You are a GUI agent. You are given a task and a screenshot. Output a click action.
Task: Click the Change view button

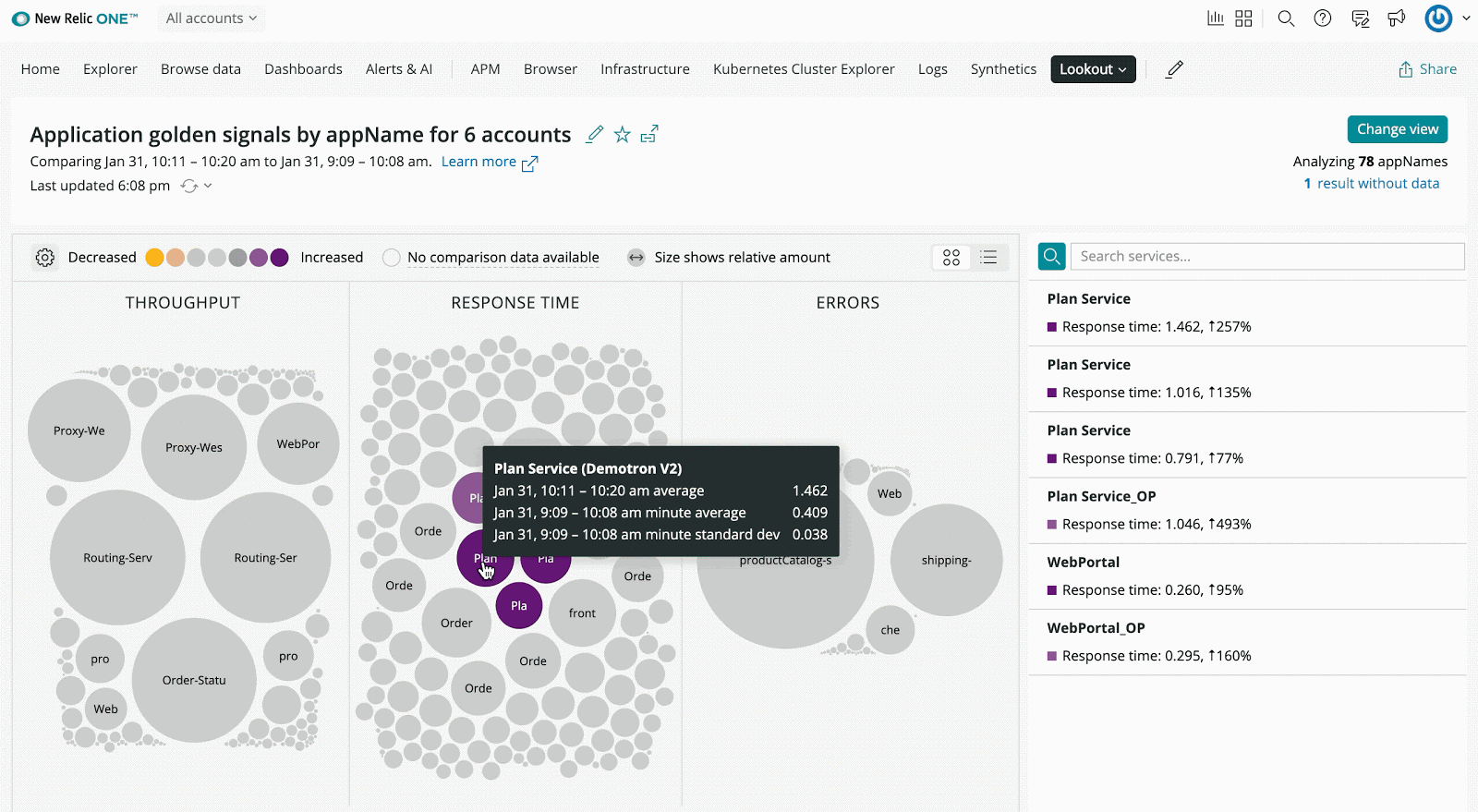tap(1397, 129)
